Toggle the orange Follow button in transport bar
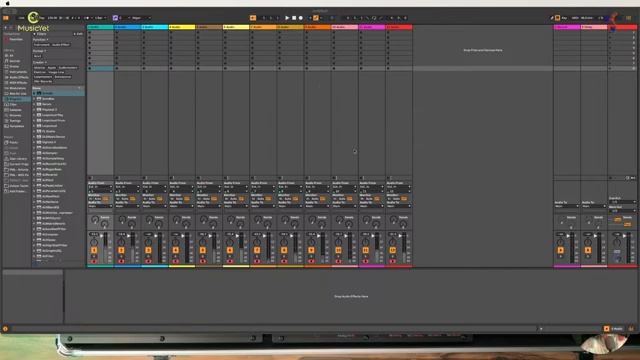640x360 pixels. (253, 18)
